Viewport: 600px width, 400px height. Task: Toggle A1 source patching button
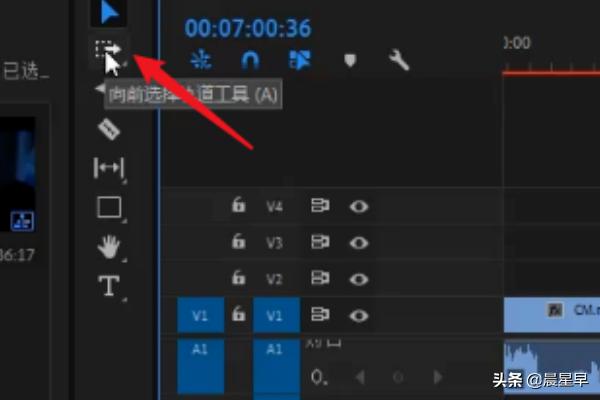pos(201,366)
